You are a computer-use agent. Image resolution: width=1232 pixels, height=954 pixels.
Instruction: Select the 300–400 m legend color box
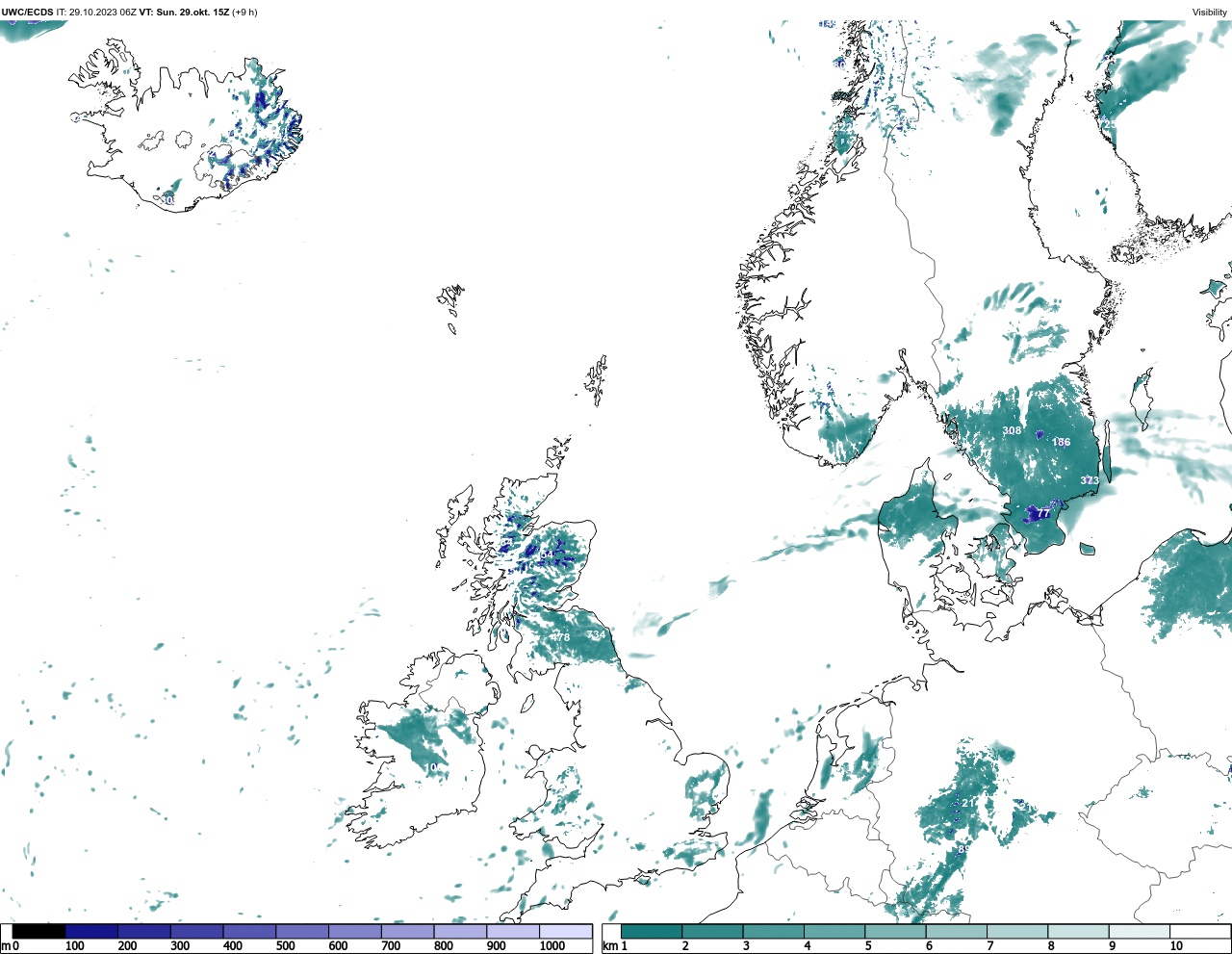[x=196, y=931]
